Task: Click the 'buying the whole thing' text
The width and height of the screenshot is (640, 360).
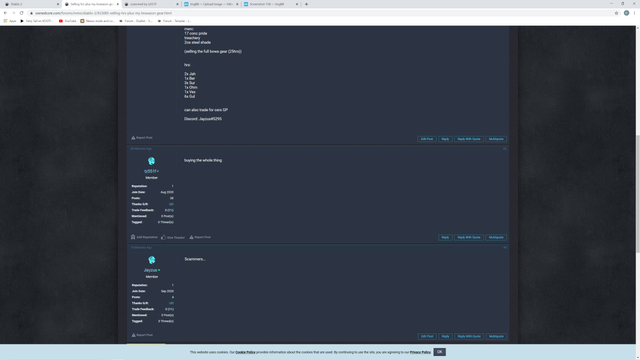Action: 203,160
